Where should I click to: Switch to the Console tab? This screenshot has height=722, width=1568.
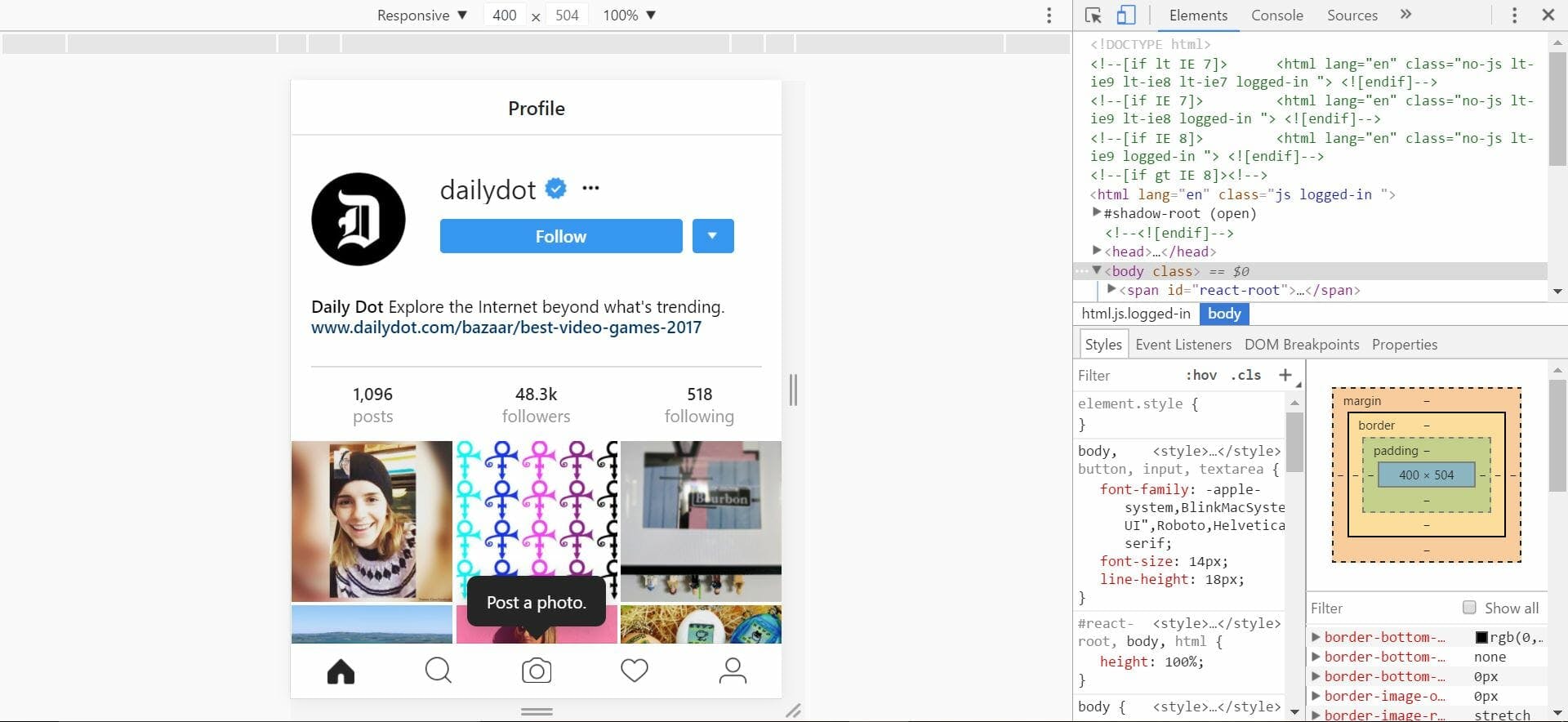[1277, 16]
